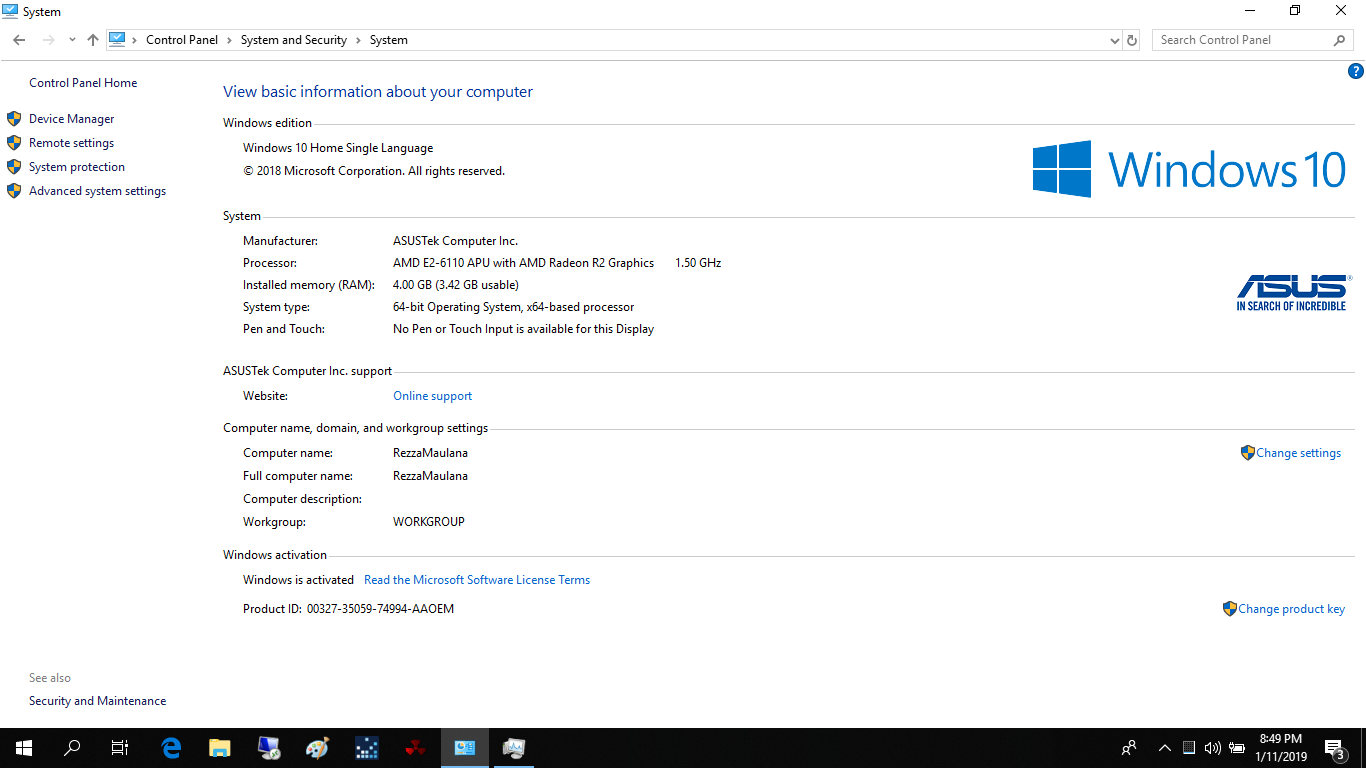This screenshot has width=1366, height=768.
Task: Open the remote desktop monitor taskbar icon
Action: pyautogui.click(x=269, y=748)
